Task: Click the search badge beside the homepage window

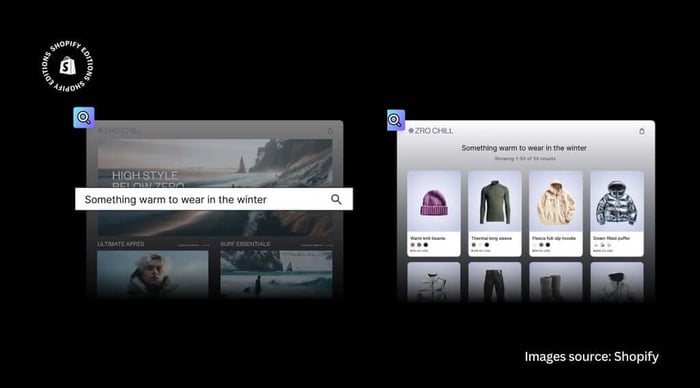Action: [x=84, y=117]
